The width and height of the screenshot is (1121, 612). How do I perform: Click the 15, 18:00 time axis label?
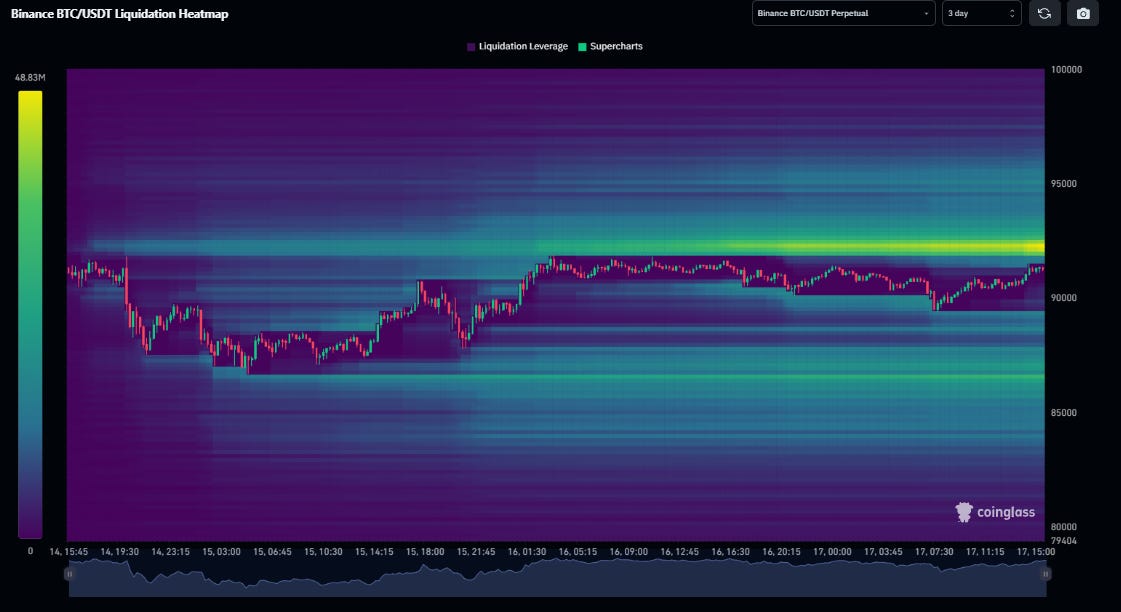coord(425,552)
